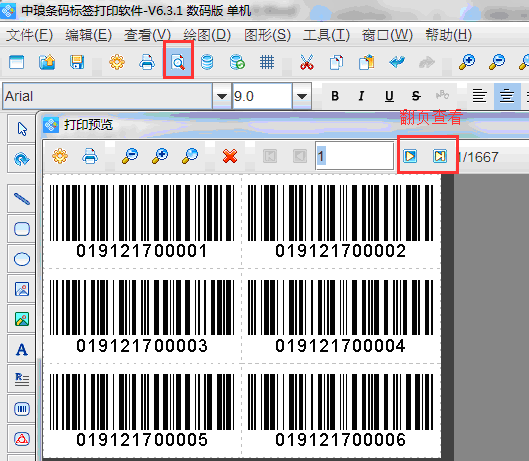Open the 工具(T) menu
Viewport: 529px width, 461px height.
(326, 35)
